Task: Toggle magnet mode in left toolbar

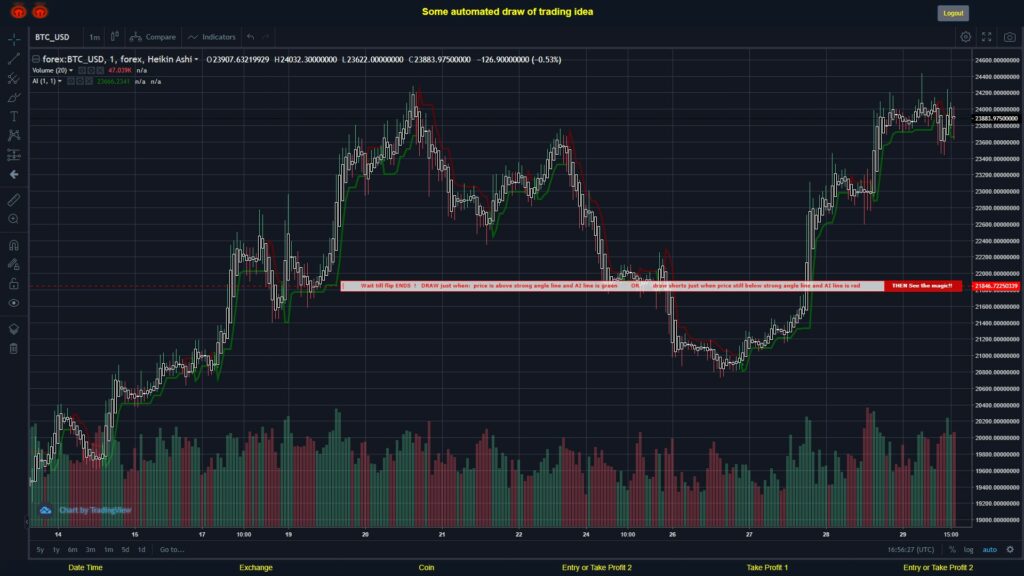Action: (14, 245)
